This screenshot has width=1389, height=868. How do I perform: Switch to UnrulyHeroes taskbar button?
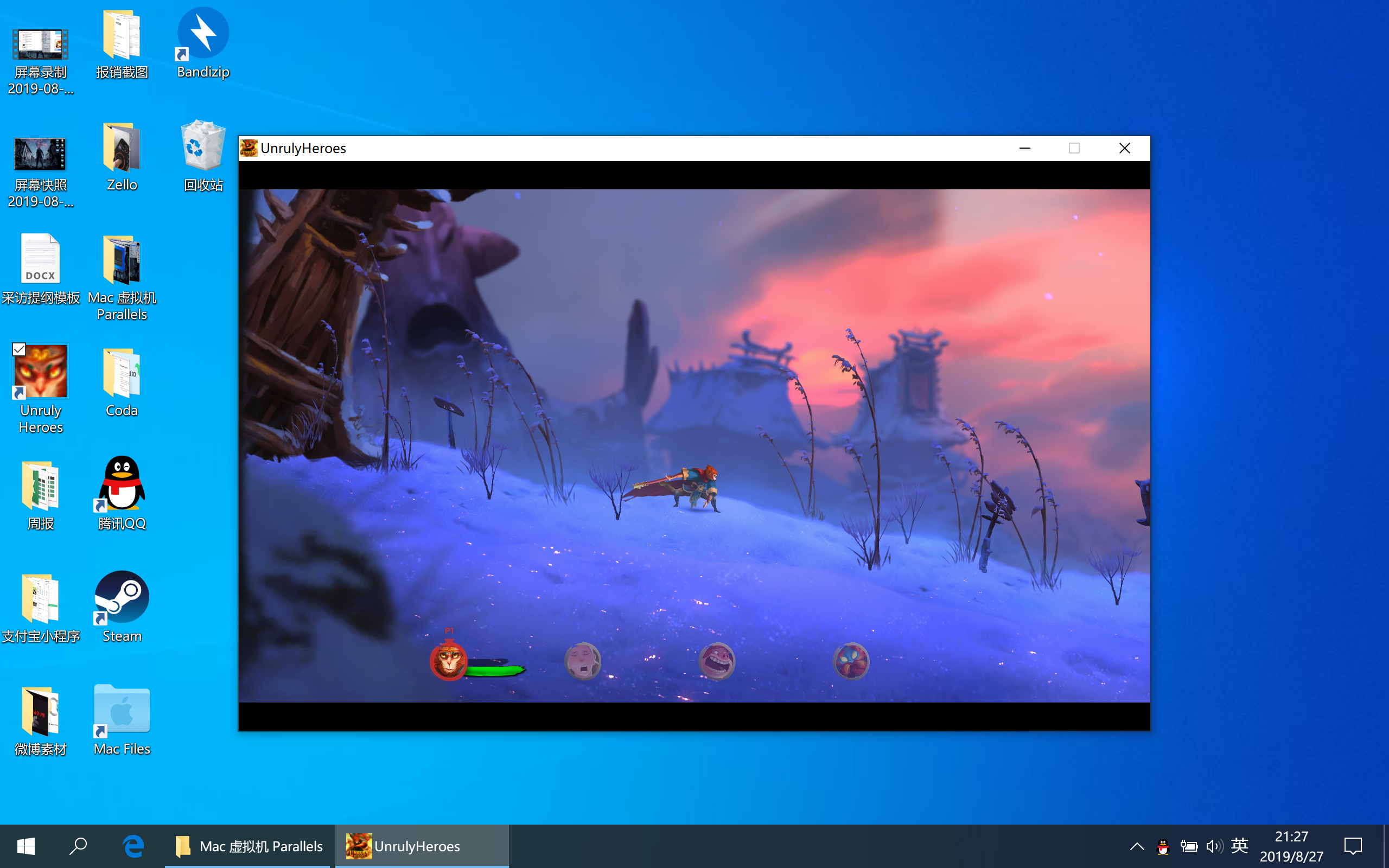(422, 846)
